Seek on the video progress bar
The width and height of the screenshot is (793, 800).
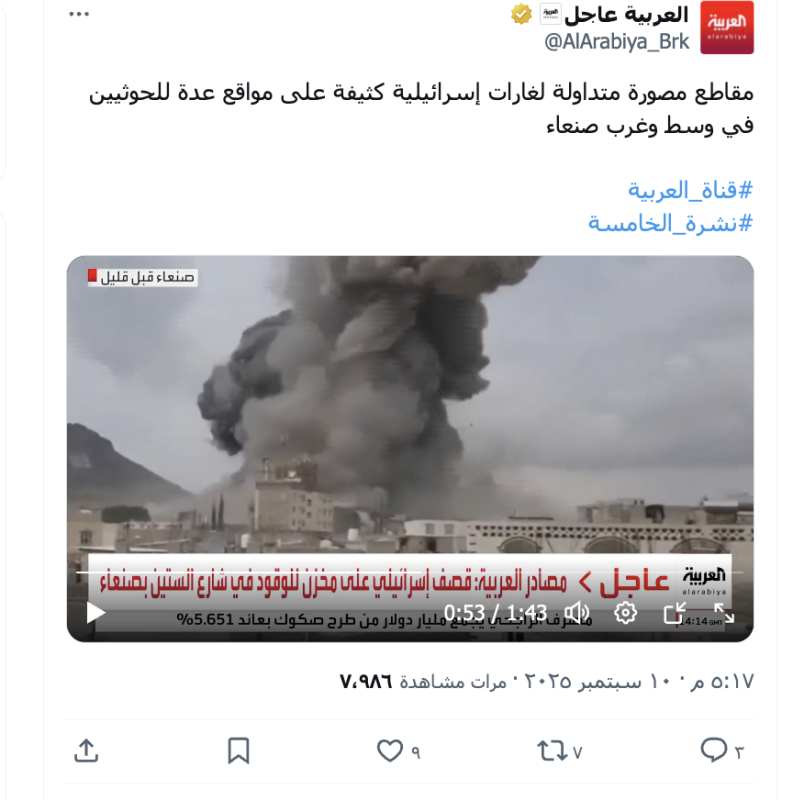[409, 573]
